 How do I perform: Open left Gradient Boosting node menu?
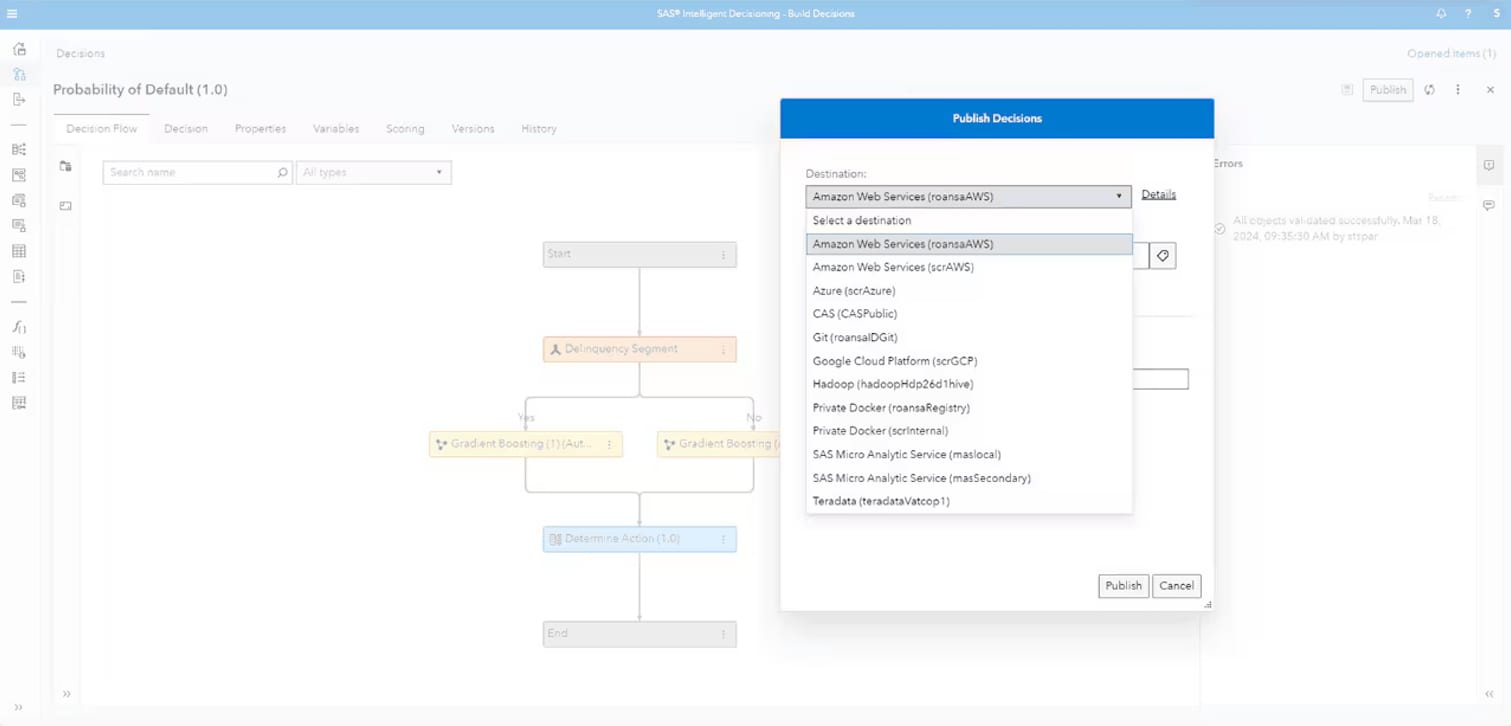tap(609, 445)
